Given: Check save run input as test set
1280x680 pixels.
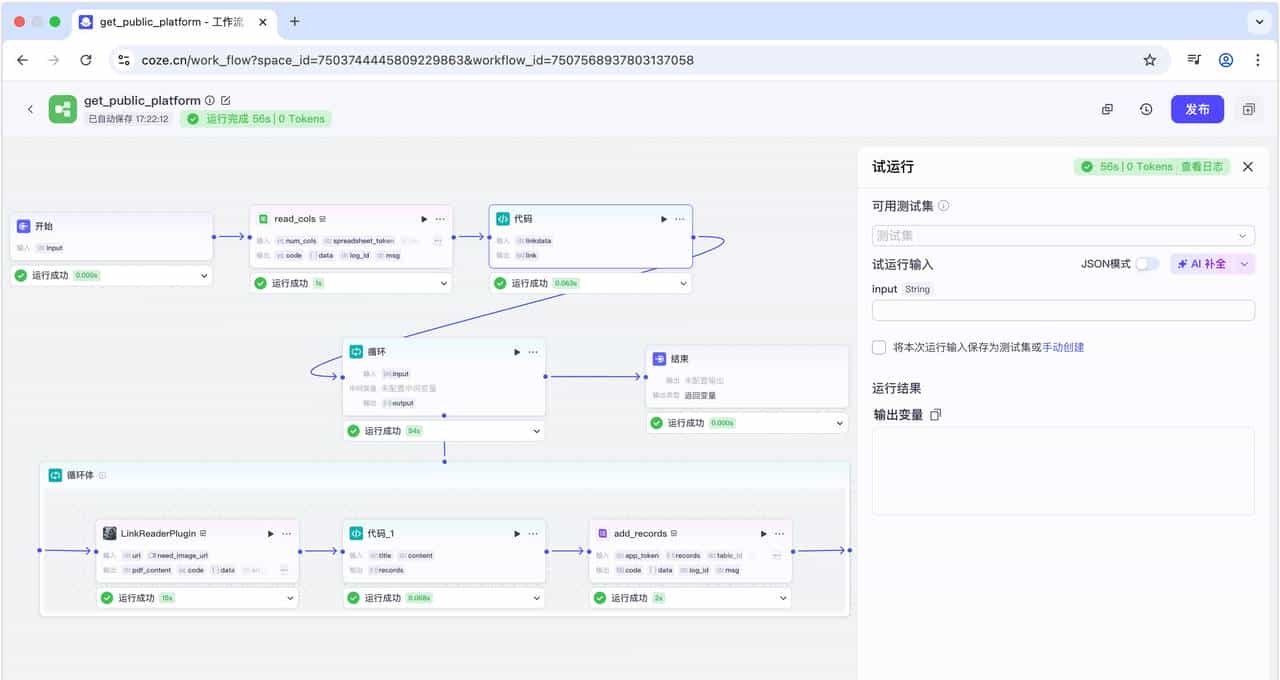Looking at the screenshot, I should 878,347.
